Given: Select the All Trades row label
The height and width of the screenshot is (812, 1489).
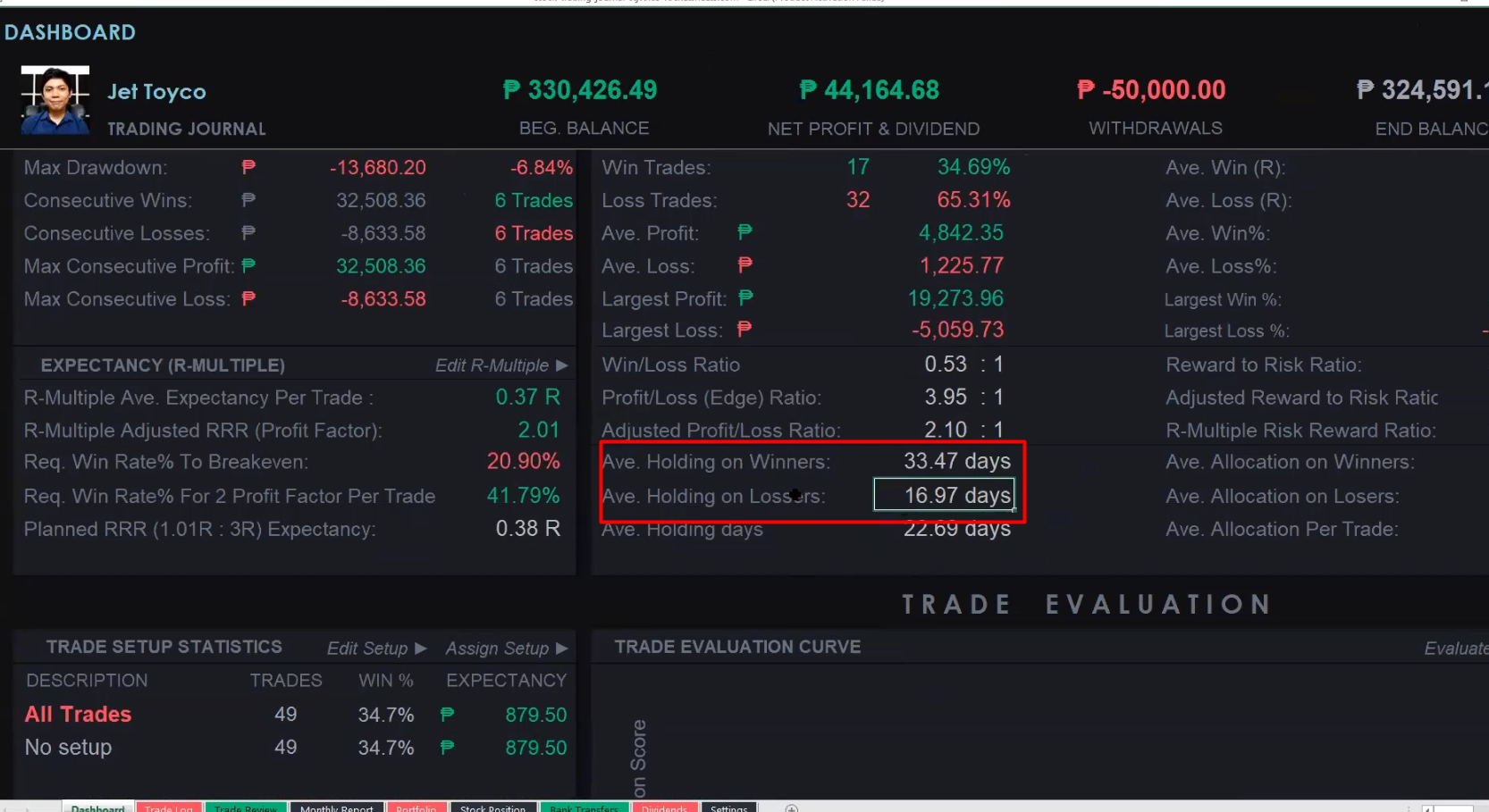Looking at the screenshot, I should 78,714.
